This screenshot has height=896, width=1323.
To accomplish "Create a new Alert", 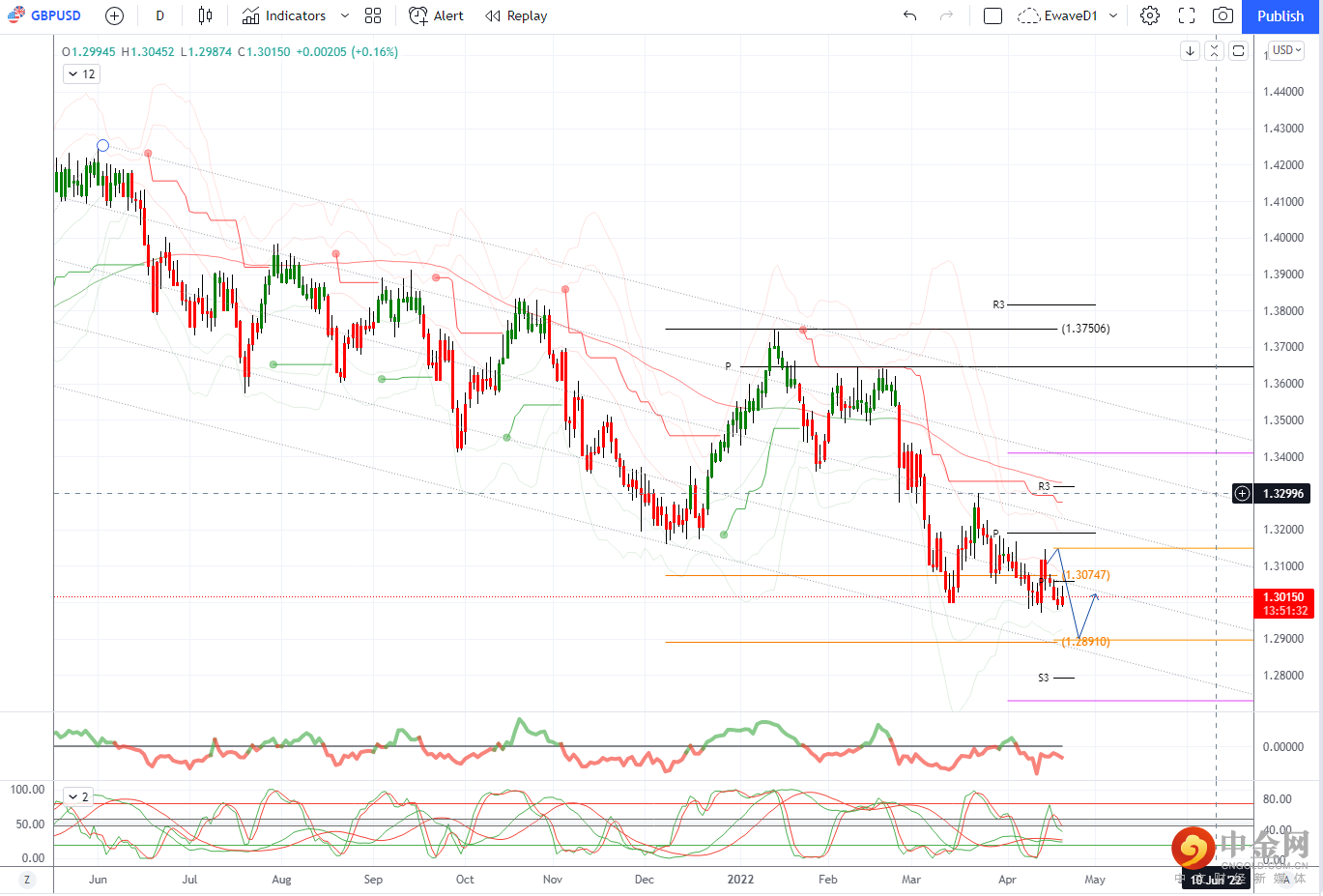I will (x=436, y=15).
